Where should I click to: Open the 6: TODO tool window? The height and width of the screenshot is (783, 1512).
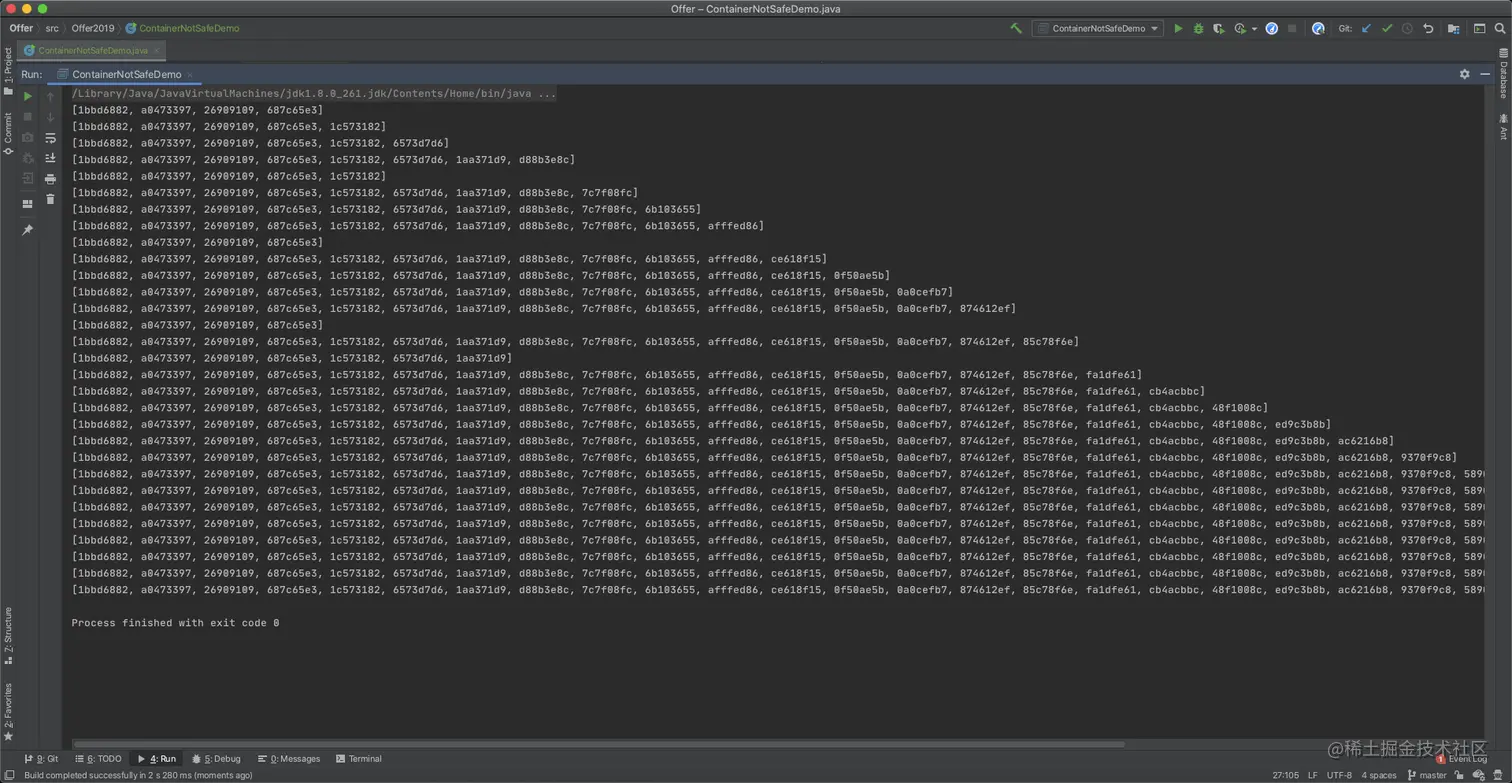pos(97,759)
